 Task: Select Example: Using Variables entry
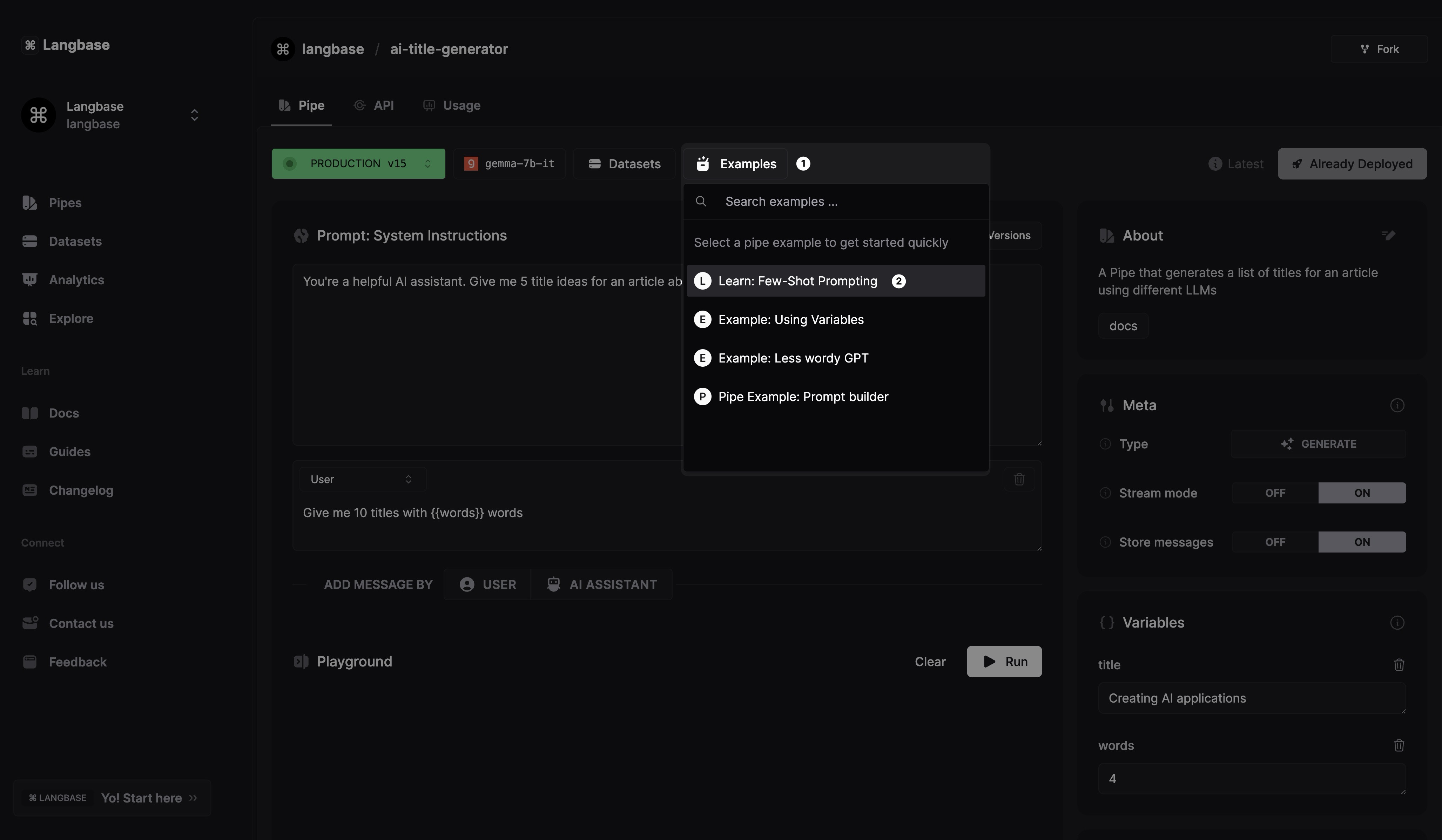coord(790,319)
